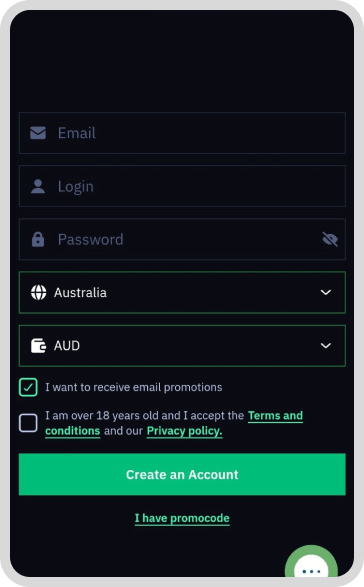Screen dimensions: 364x587
Task: Click the user silhouette icon in Login field
Action: (x=38, y=186)
